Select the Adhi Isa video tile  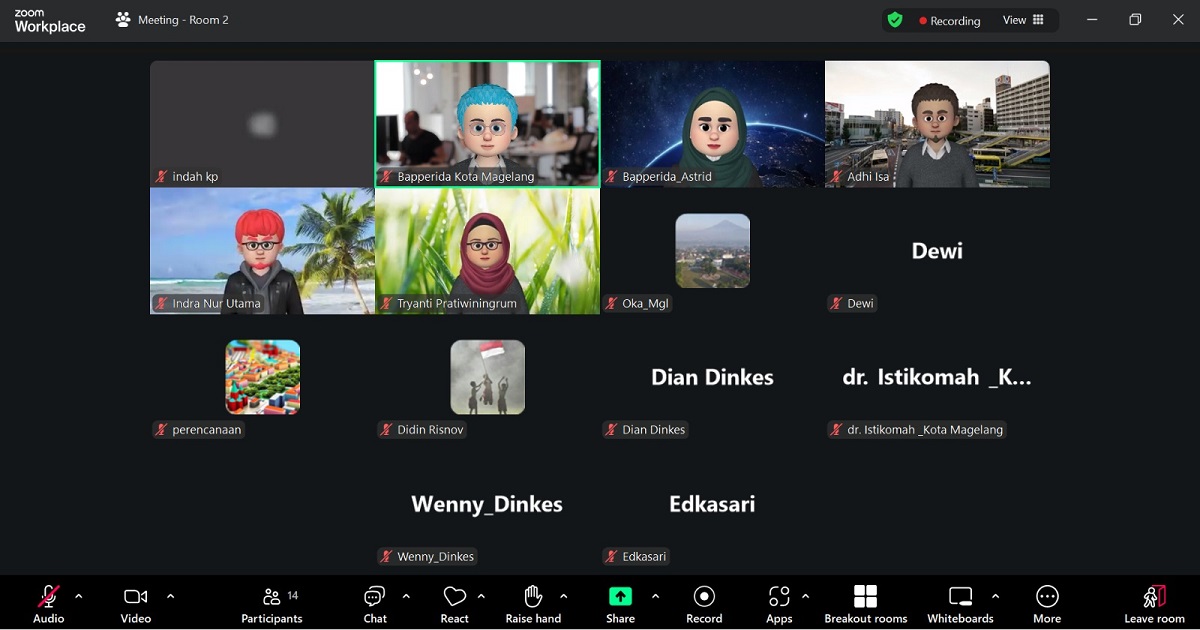pyautogui.click(x=937, y=124)
